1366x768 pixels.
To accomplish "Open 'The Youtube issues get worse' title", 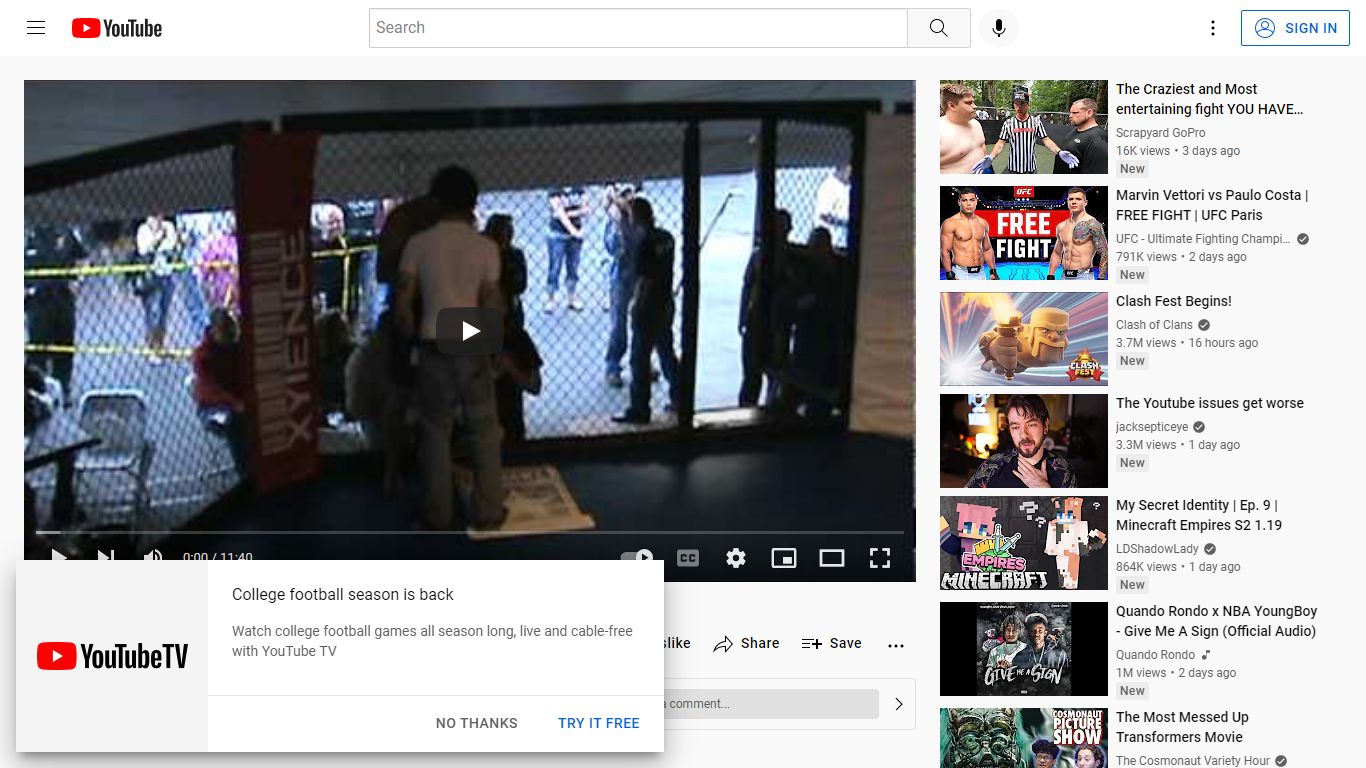I will [x=1210, y=403].
